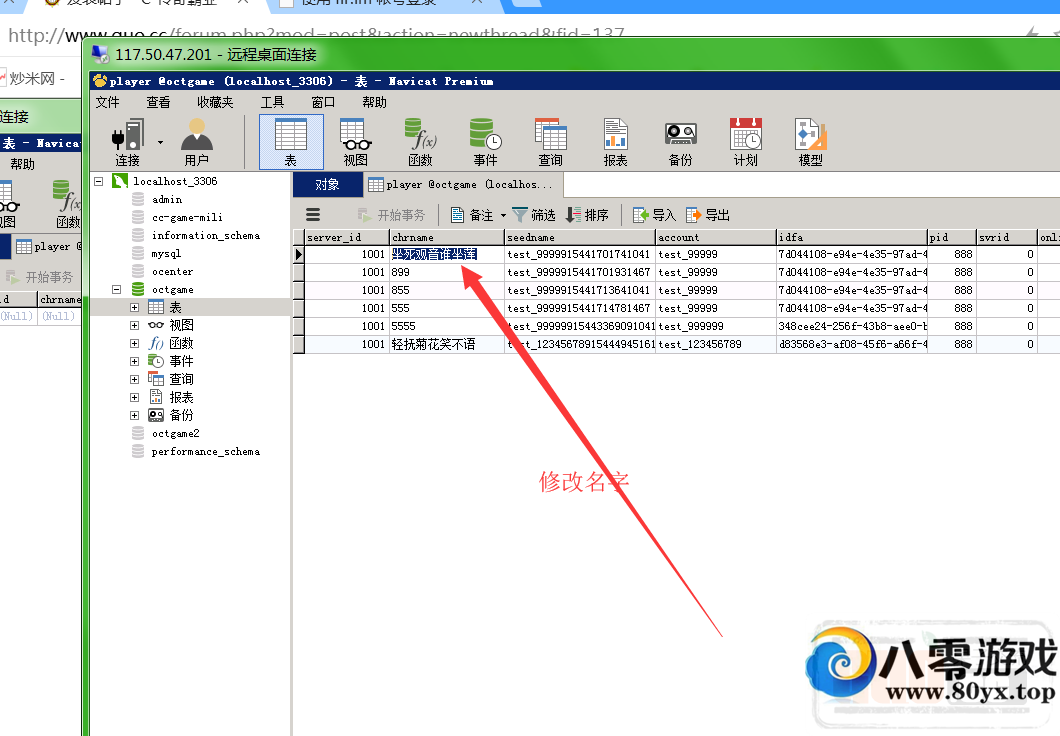
Task: Switch to the 对象 tab
Action: click(x=328, y=185)
